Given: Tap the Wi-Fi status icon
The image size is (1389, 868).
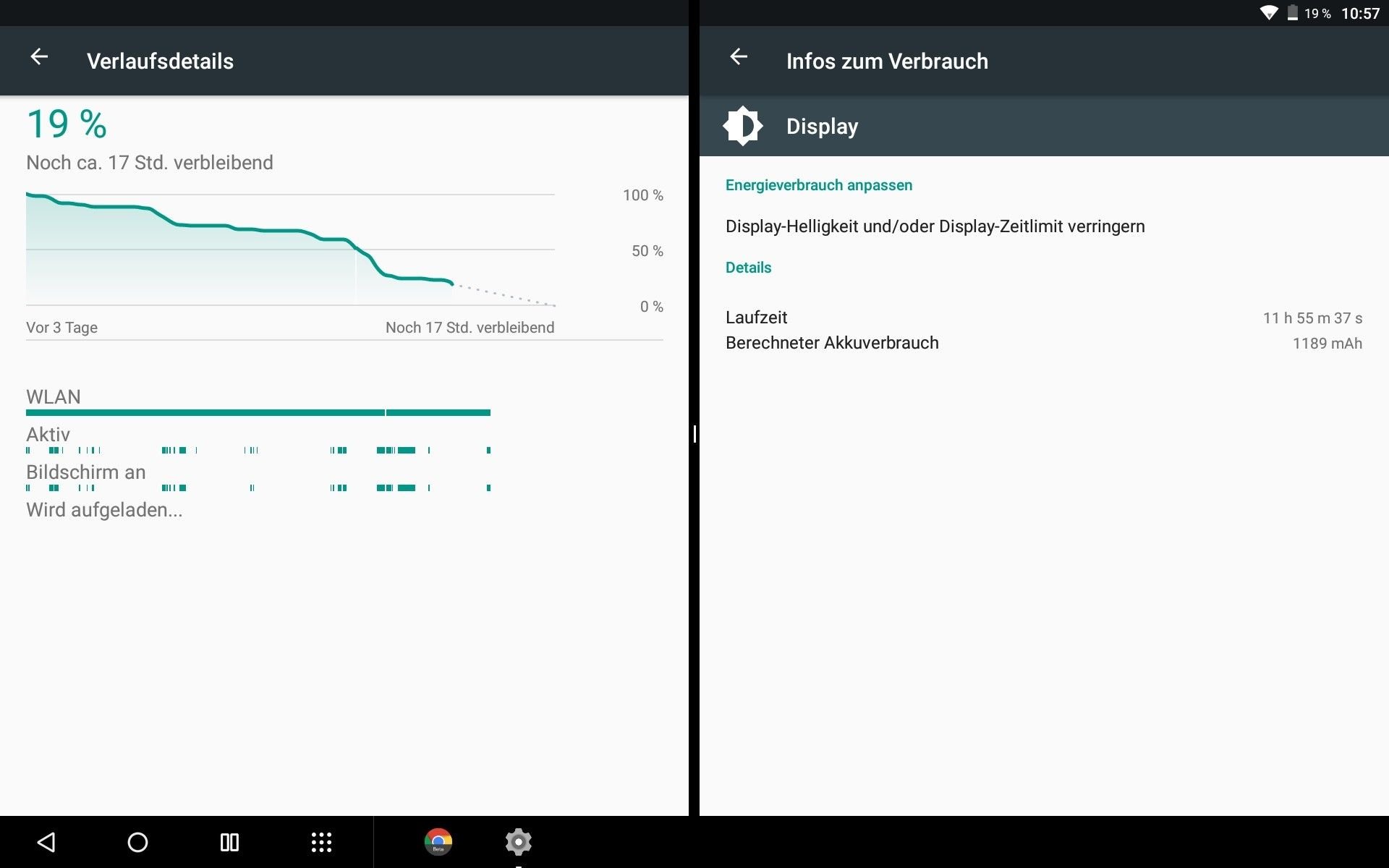Looking at the screenshot, I should point(1269,13).
